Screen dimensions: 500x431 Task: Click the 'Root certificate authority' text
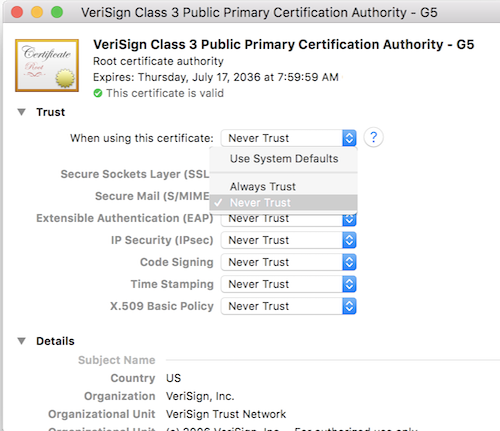pyautogui.click(x=158, y=61)
